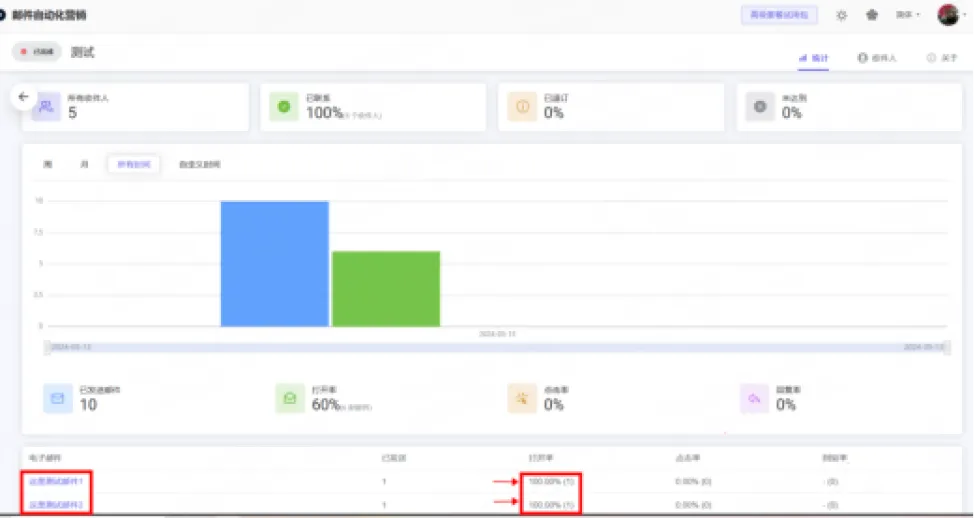Click the orange unsubscribed info icon

click(522, 106)
